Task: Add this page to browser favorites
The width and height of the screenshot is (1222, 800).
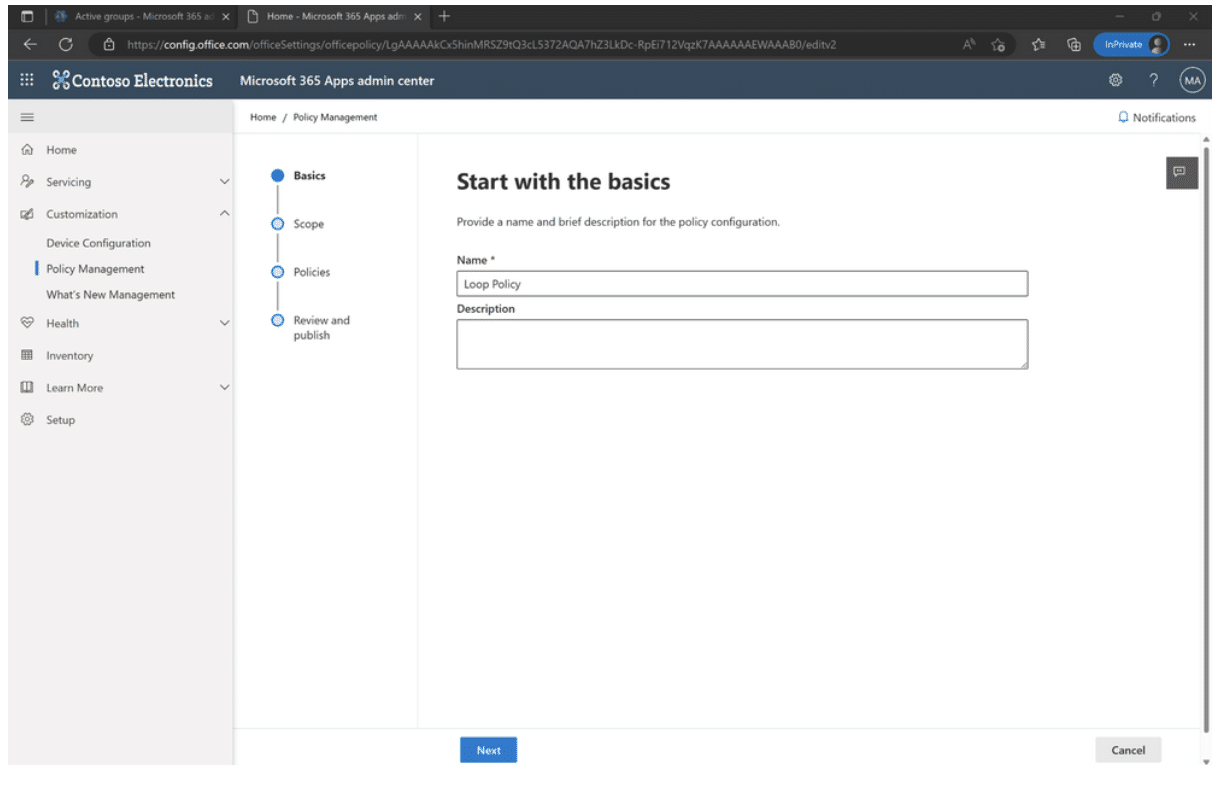Action: [998, 44]
